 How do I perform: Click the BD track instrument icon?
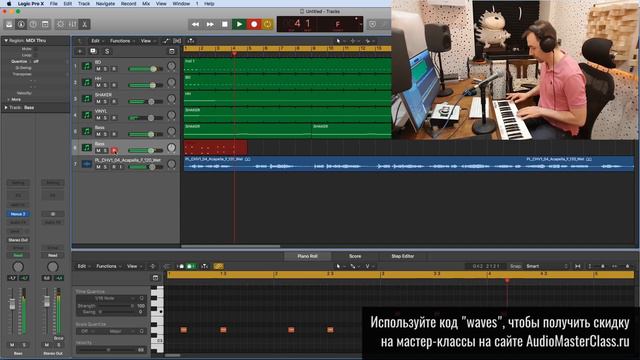(87, 66)
